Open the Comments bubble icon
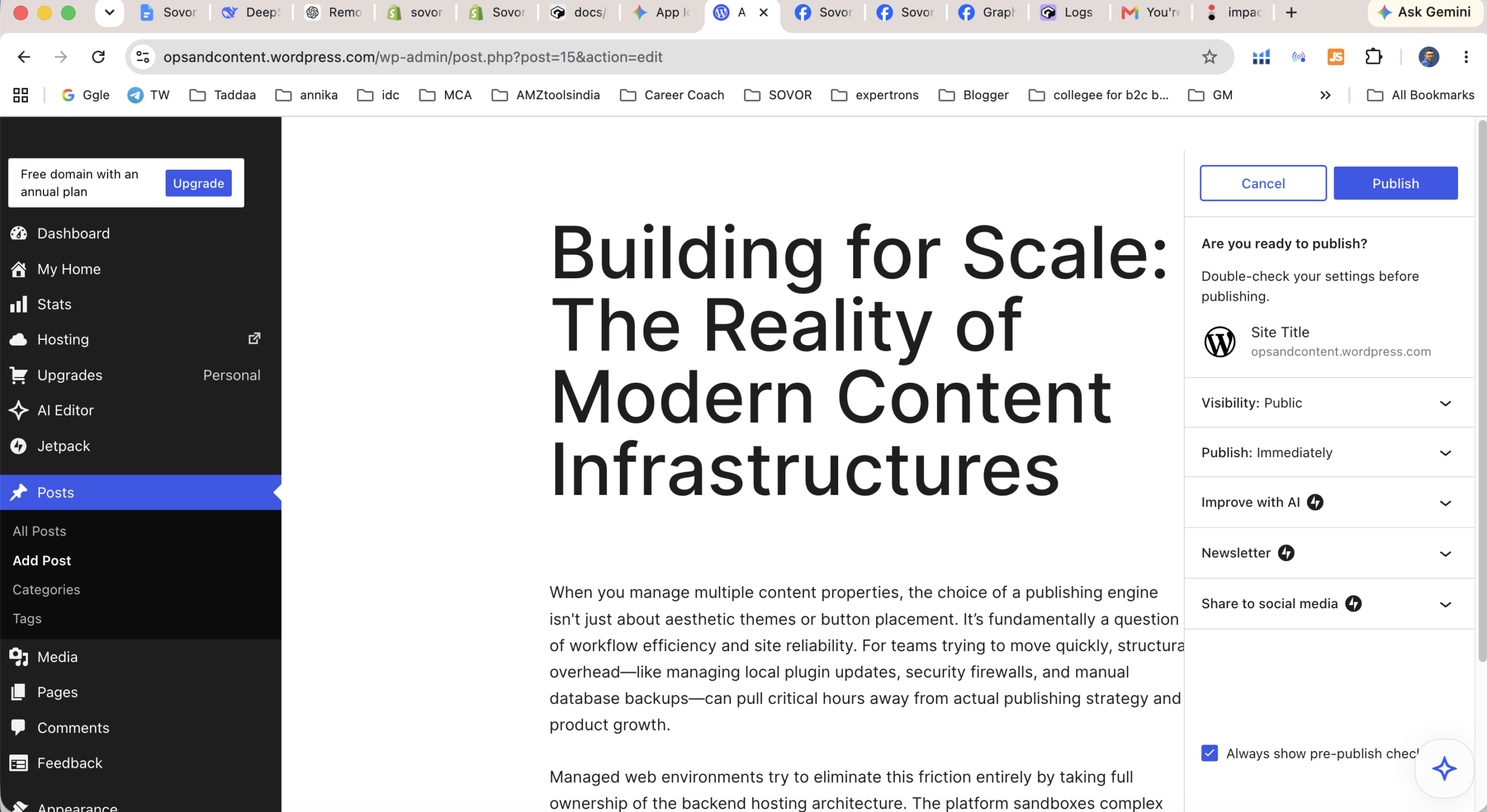This screenshot has width=1487, height=812. pyautogui.click(x=19, y=727)
